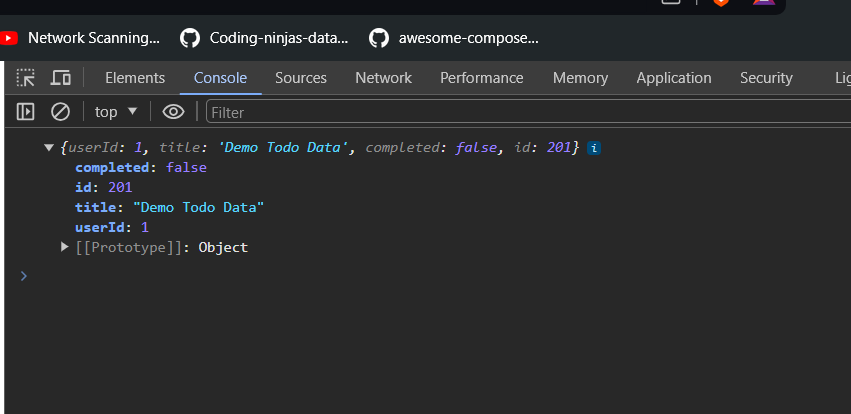This screenshot has width=851, height=414.
Task: Activate the inspect element picker icon
Action: coord(26,78)
